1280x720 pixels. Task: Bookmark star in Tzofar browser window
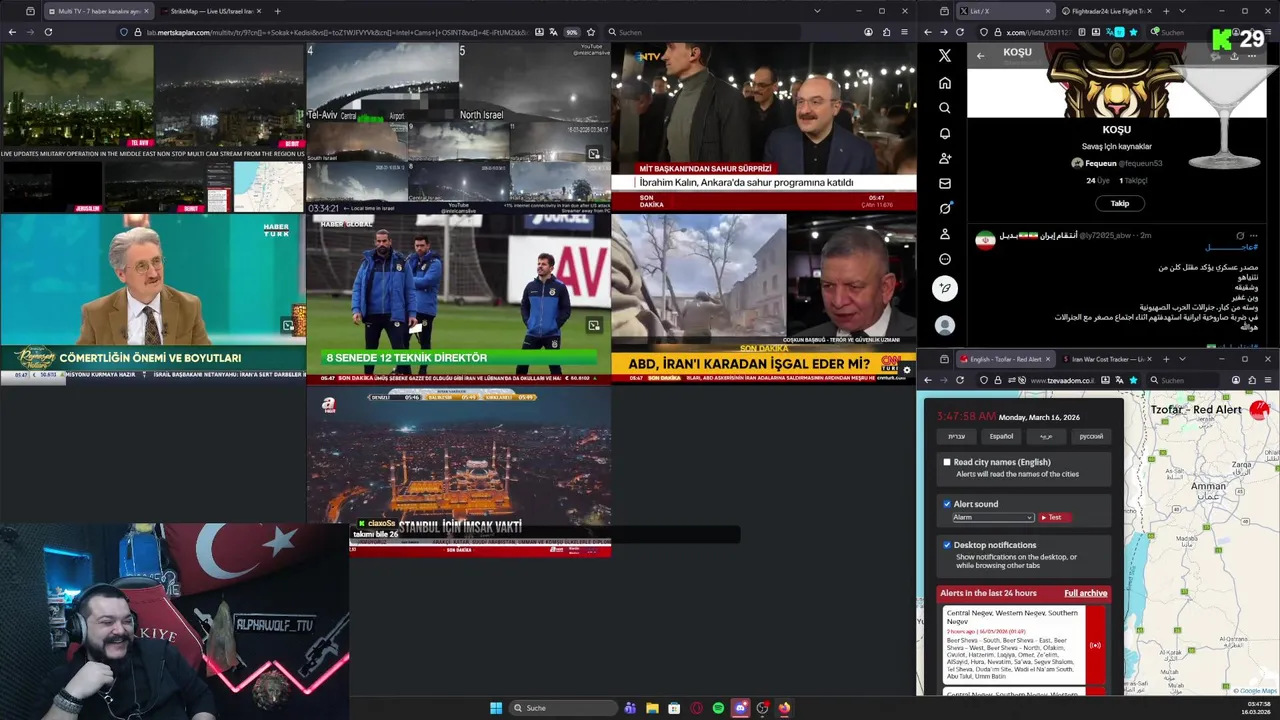1133,380
